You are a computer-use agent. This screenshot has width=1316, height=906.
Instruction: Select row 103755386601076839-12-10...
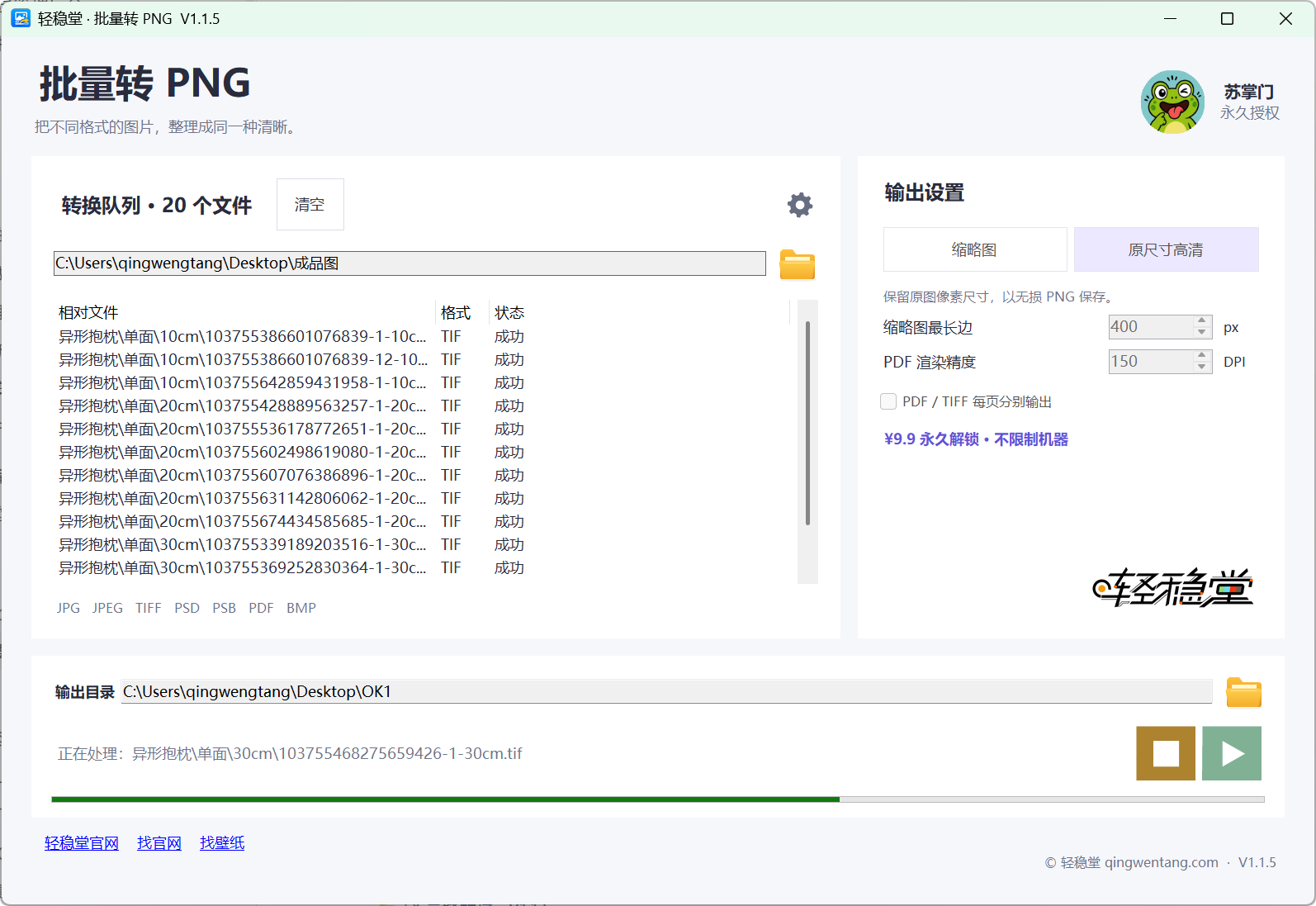423,359
